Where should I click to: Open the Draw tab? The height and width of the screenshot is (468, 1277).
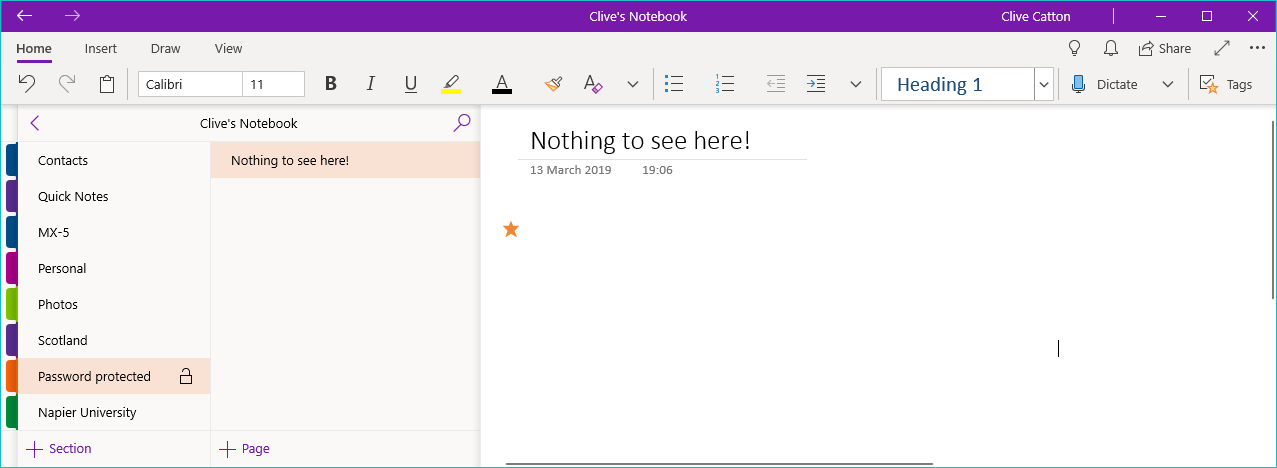click(x=166, y=48)
